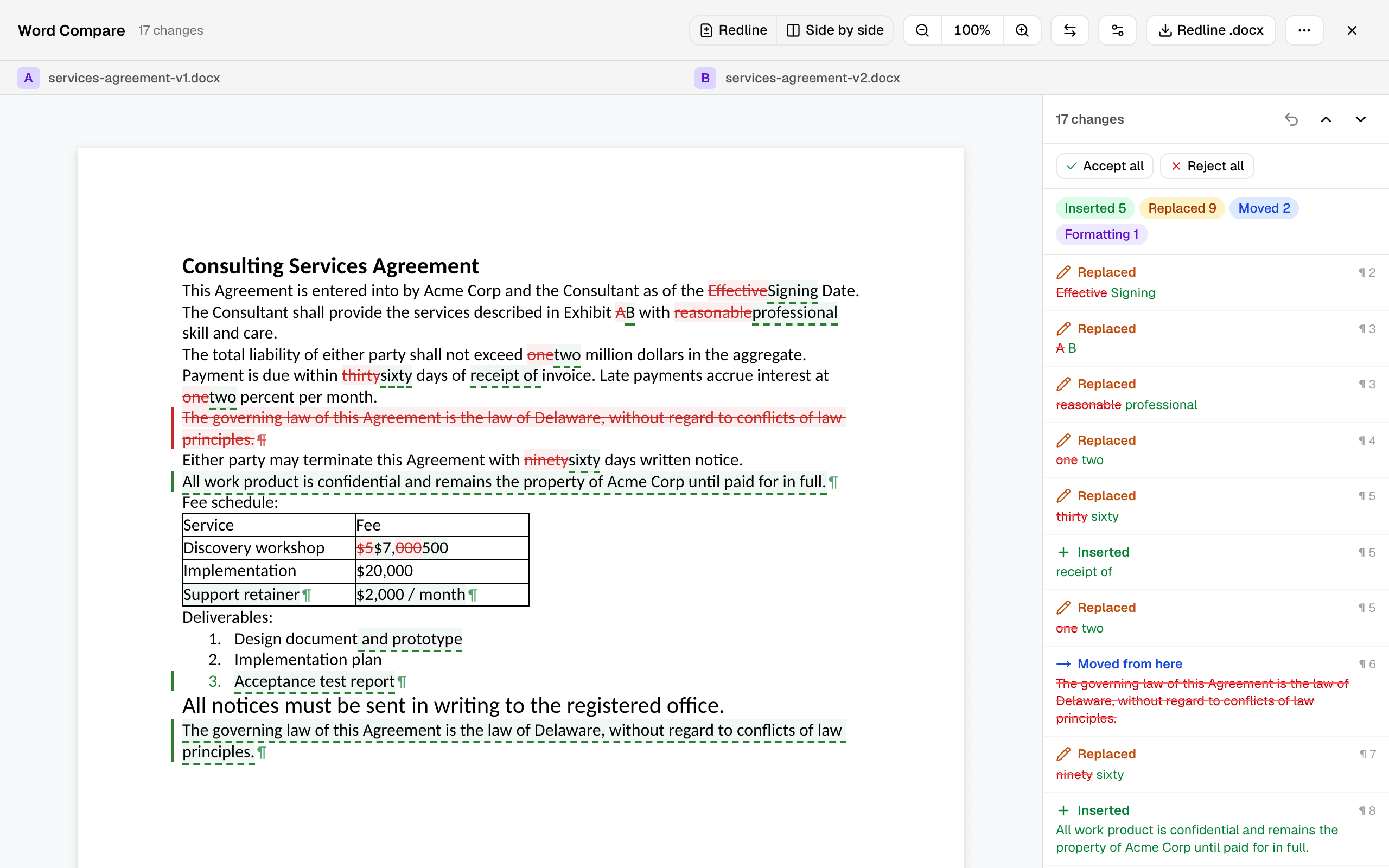The width and height of the screenshot is (1389, 868).
Task: Click the $20,000 fee cell
Action: (442, 571)
